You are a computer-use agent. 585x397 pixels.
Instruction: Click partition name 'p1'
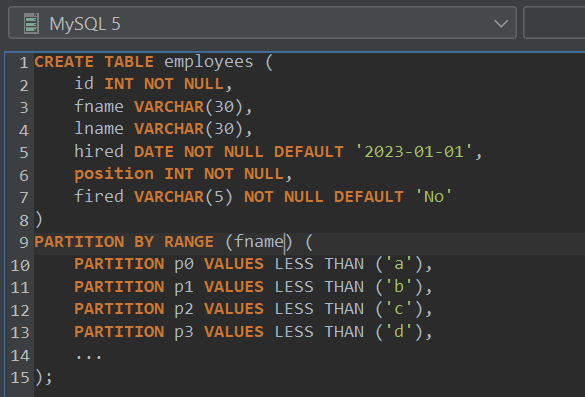[x=184, y=287]
